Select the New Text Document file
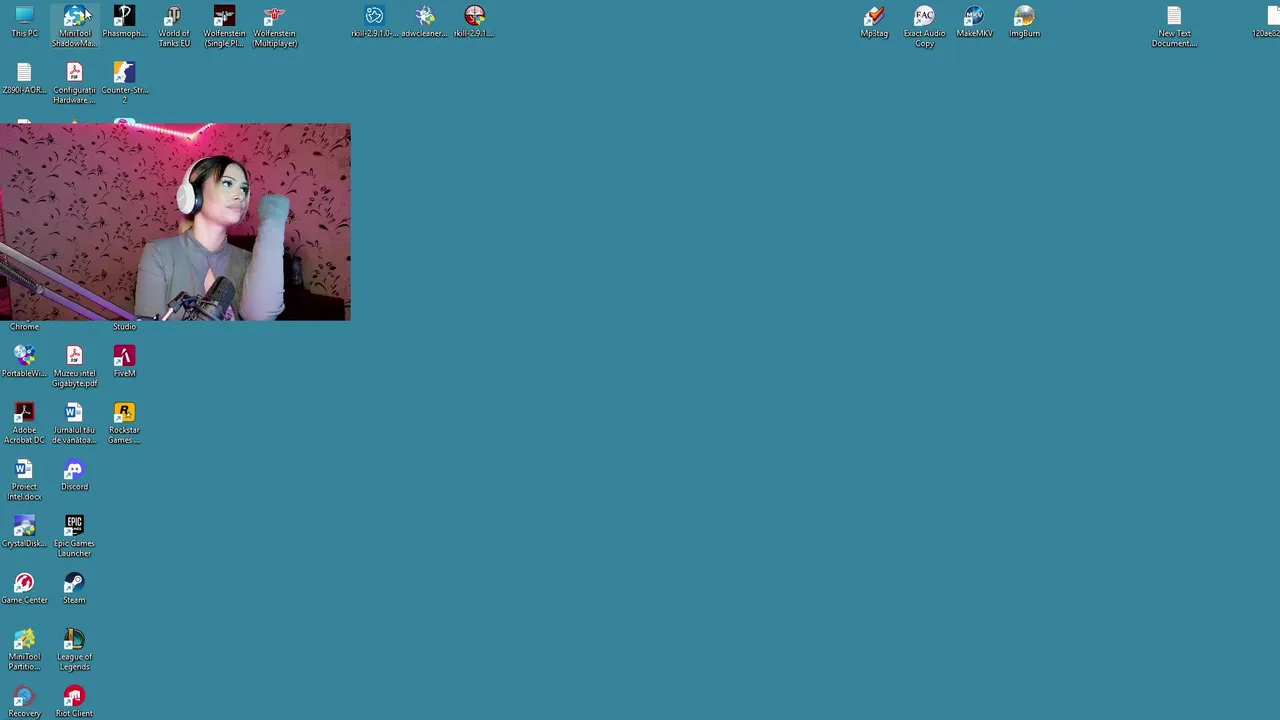The width and height of the screenshot is (1280, 720). point(1174,26)
